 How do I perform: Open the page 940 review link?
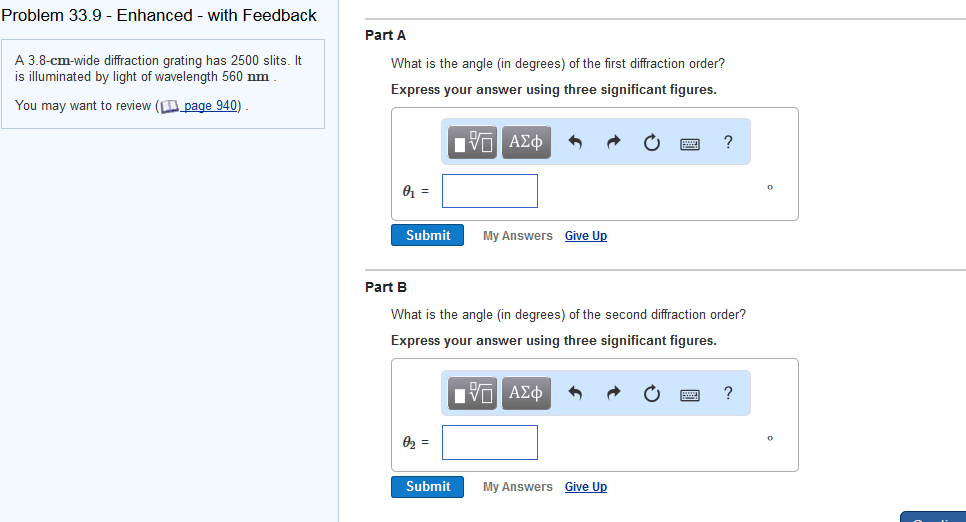pos(210,106)
